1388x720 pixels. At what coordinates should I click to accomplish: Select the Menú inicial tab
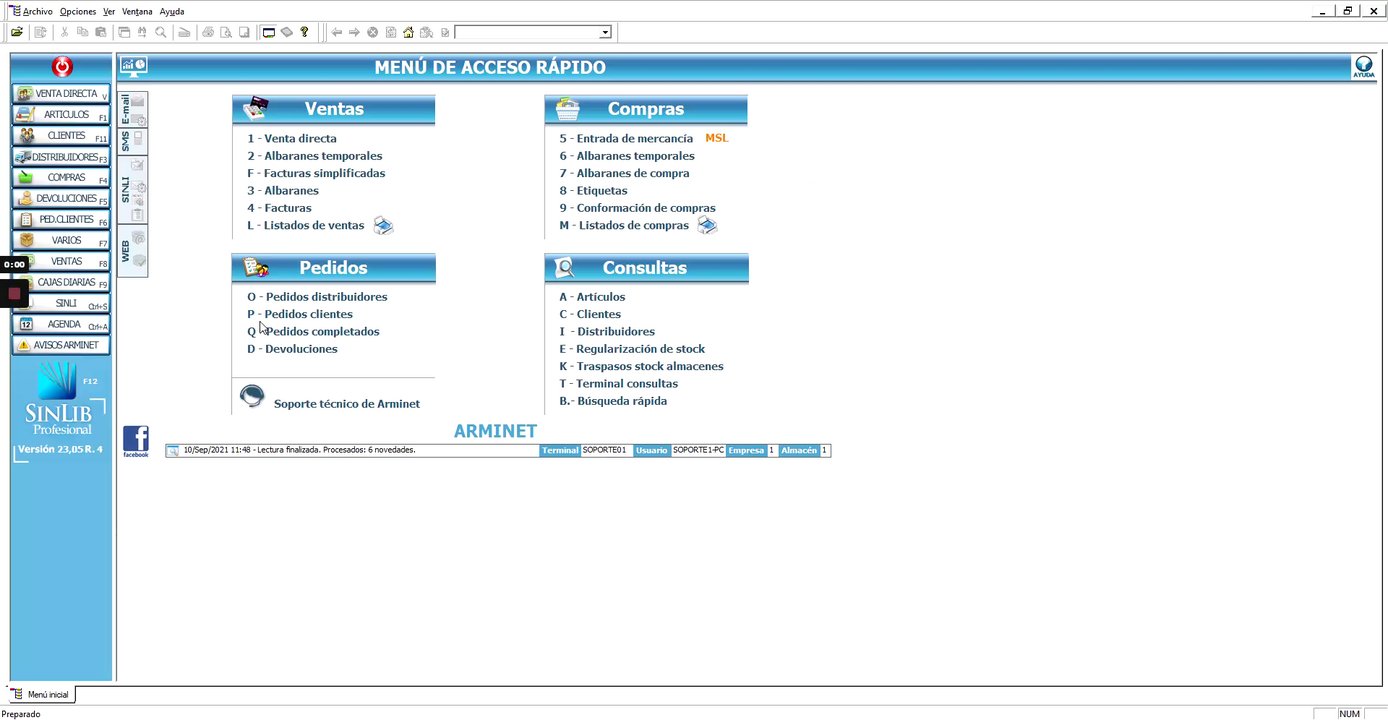click(41, 694)
